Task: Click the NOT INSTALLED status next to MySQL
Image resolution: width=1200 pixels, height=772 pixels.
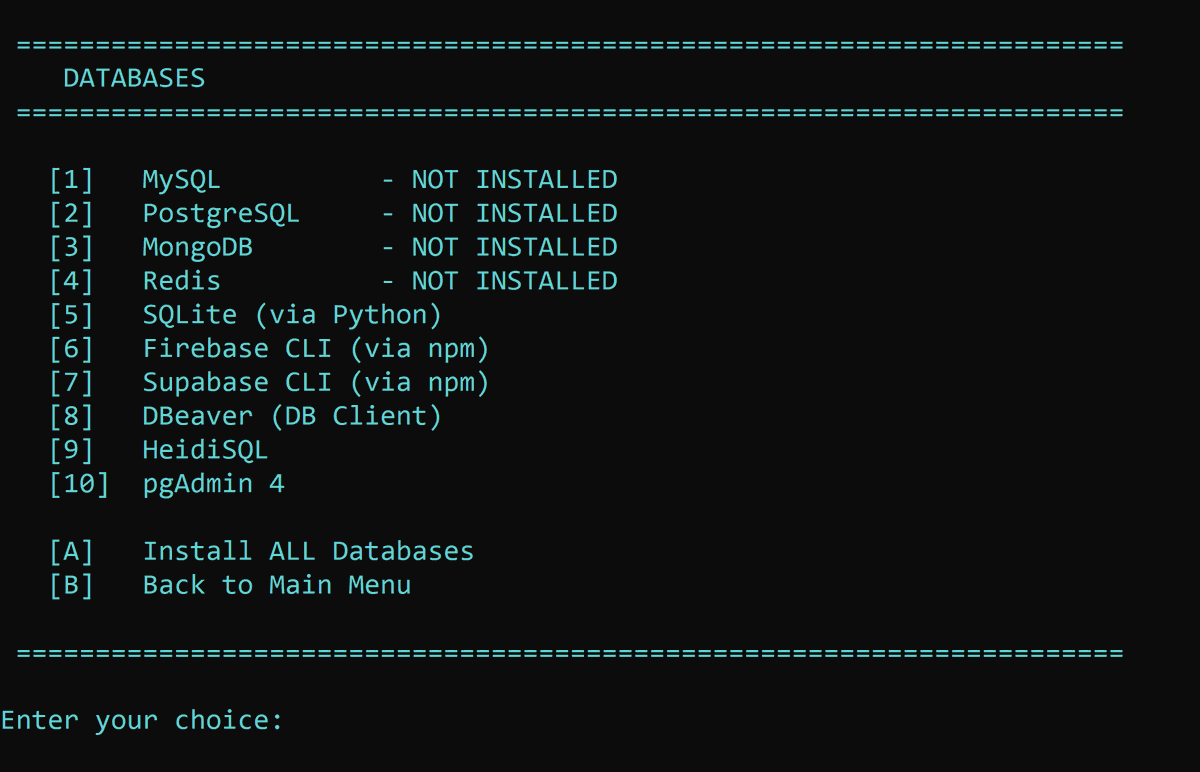Action: point(514,180)
